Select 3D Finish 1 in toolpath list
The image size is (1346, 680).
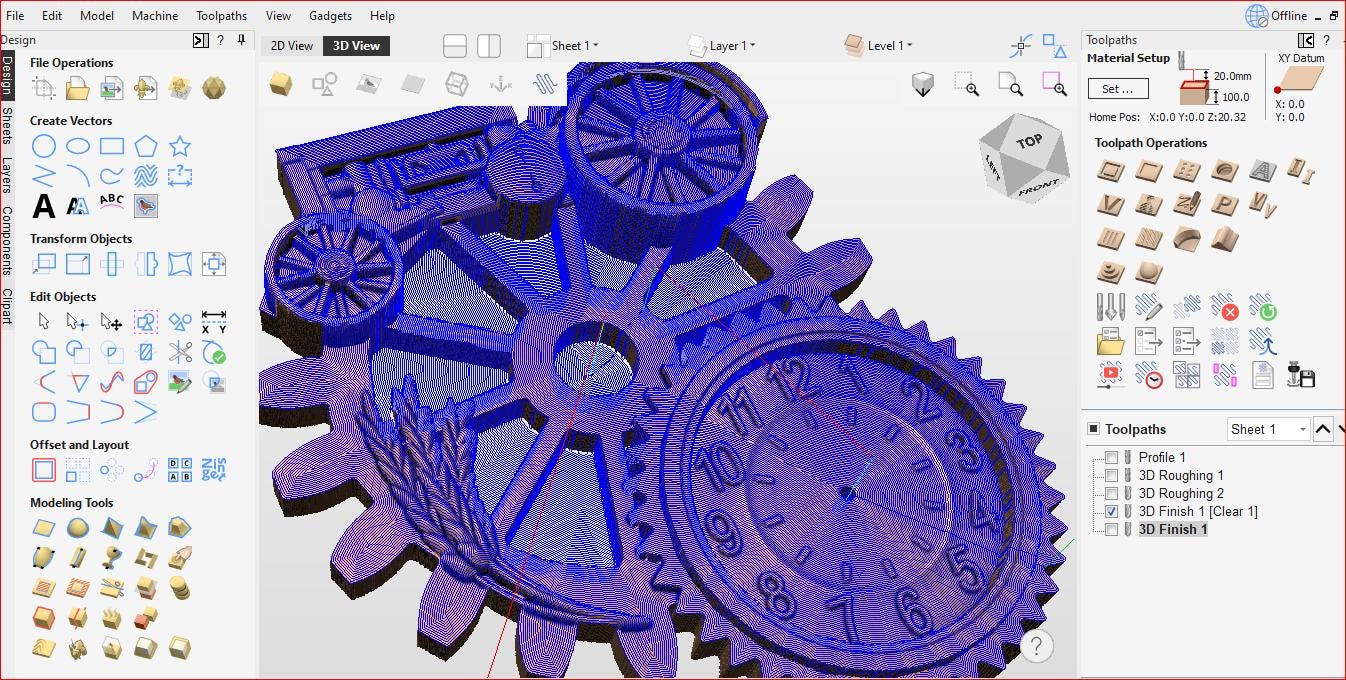click(x=1173, y=529)
